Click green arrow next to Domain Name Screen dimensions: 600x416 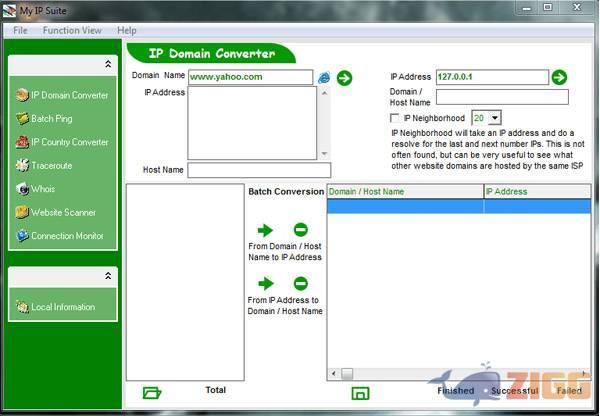click(x=344, y=78)
